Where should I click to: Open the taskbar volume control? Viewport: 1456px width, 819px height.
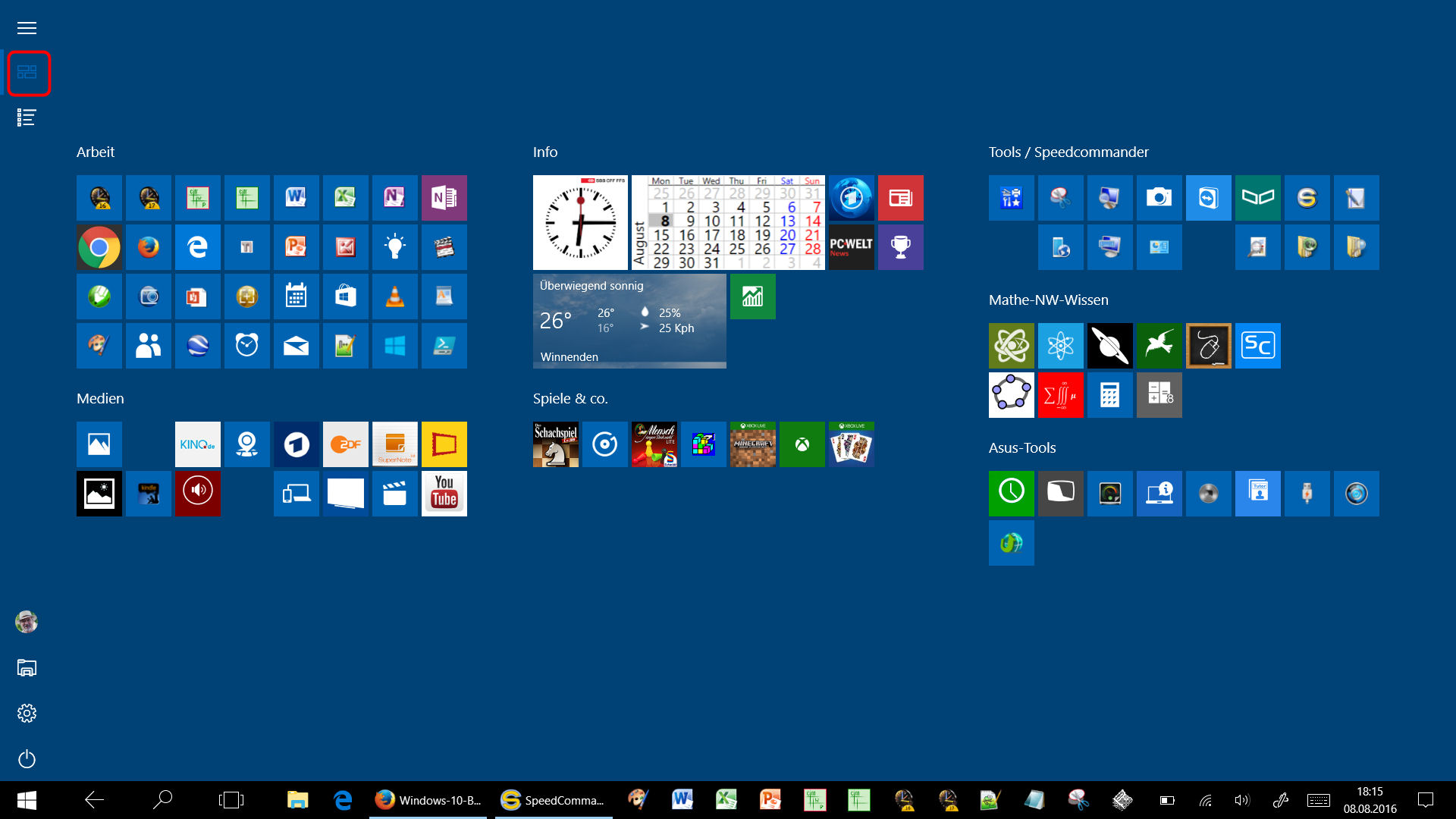[x=1241, y=800]
